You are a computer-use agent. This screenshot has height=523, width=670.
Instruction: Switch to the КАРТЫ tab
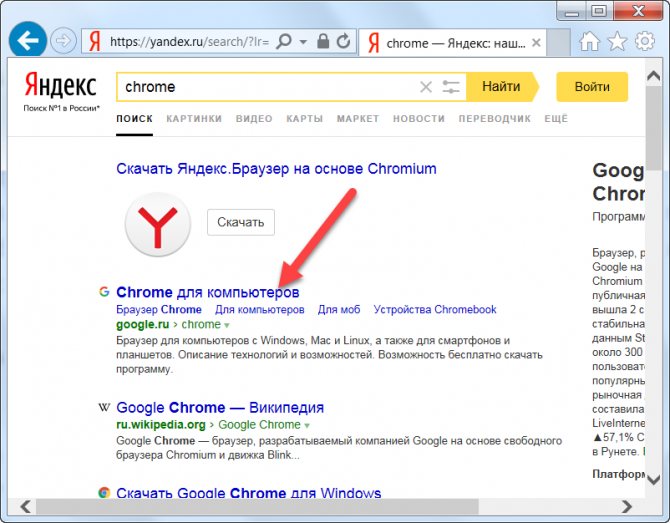pos(305,119)
